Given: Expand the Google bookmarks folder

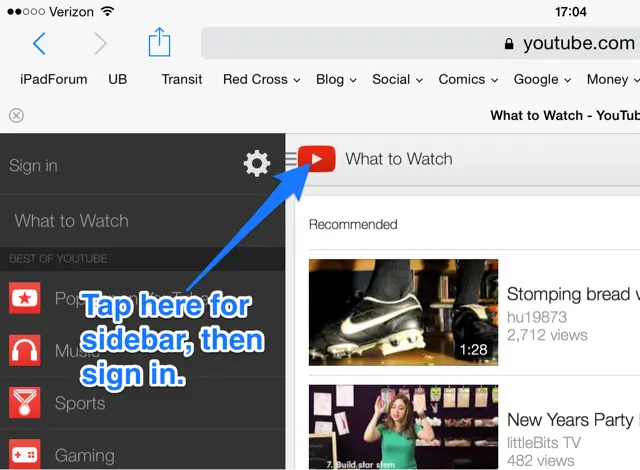Looking at the screenshot, I should coord(542,79).
